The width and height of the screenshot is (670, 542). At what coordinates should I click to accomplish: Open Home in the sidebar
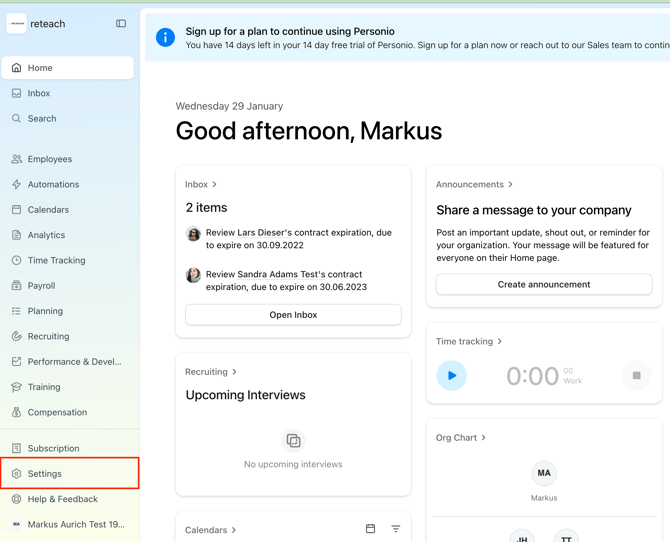pyautogui.click(x=68, y=68)
